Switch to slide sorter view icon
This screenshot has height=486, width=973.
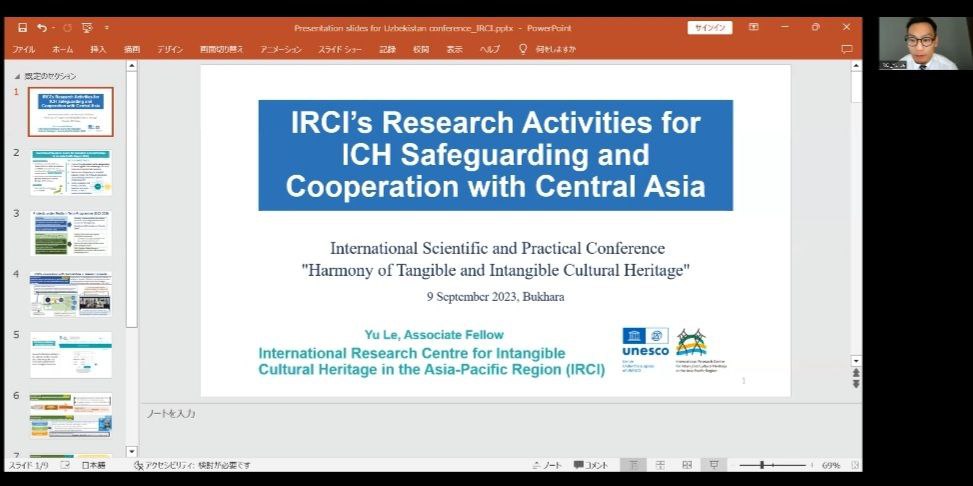[x=660, y=465]
